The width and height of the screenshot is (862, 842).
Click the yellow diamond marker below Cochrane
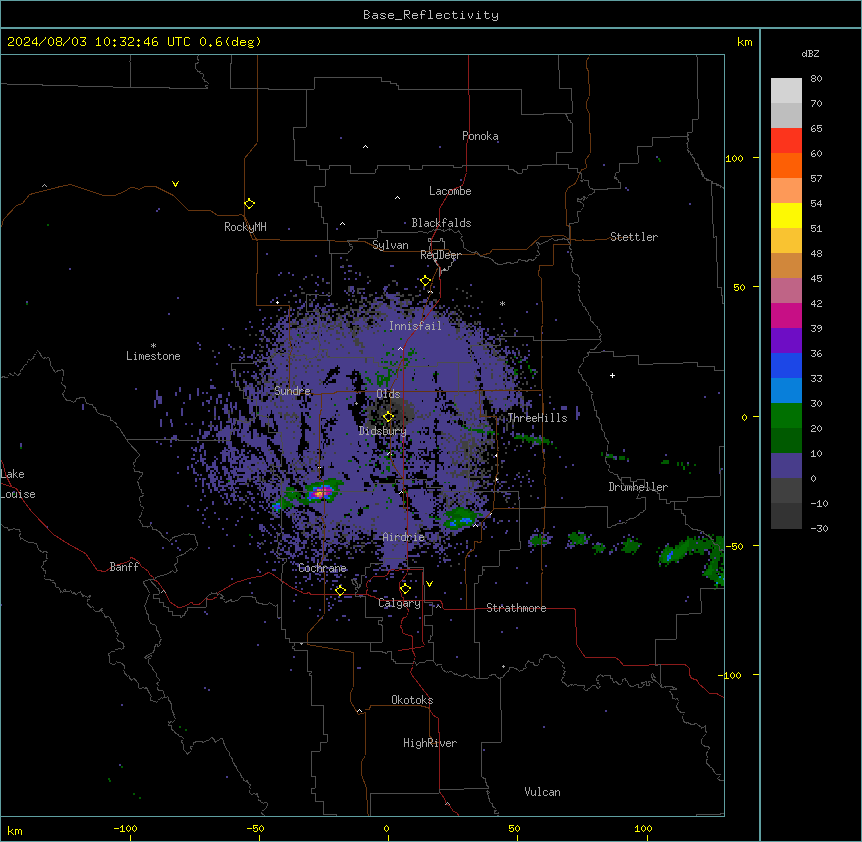tap(340, 590)
